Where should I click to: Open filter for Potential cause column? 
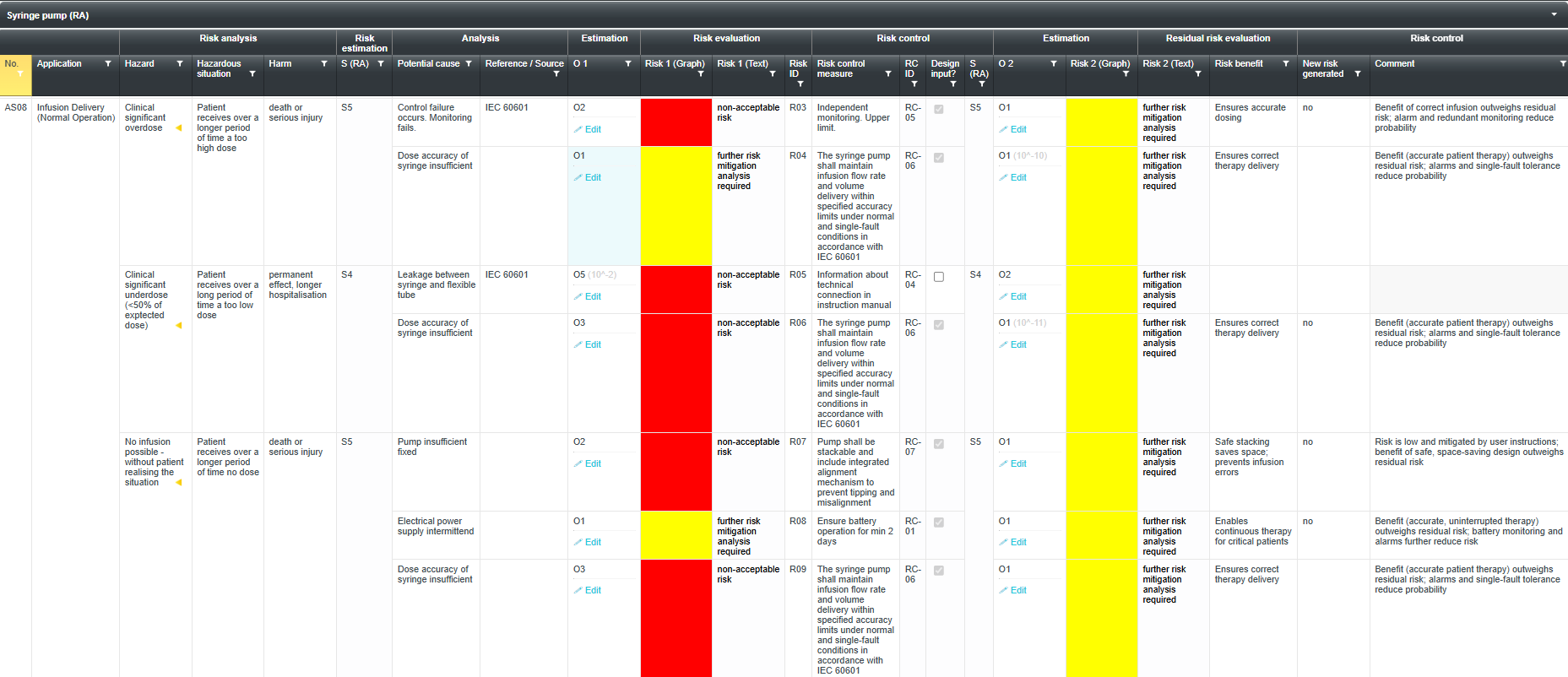(469, 64)
